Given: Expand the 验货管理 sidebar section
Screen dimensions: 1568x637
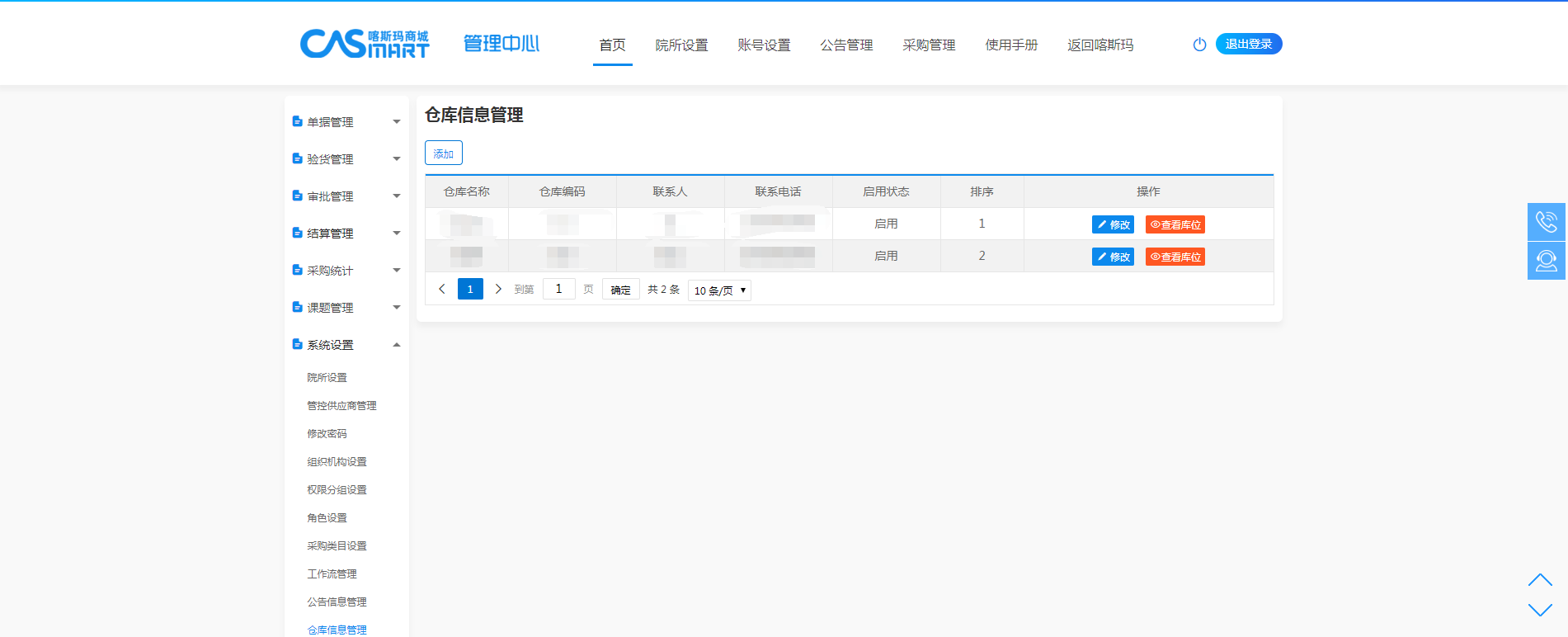Looking at the screenshot, I should pos(346,159).
